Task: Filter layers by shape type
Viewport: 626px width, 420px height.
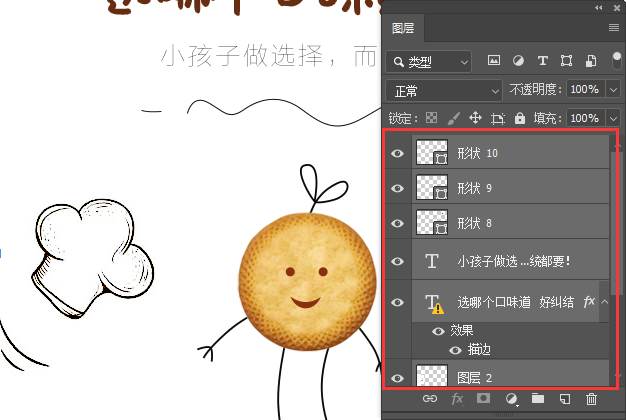Action: pos(566,61)
